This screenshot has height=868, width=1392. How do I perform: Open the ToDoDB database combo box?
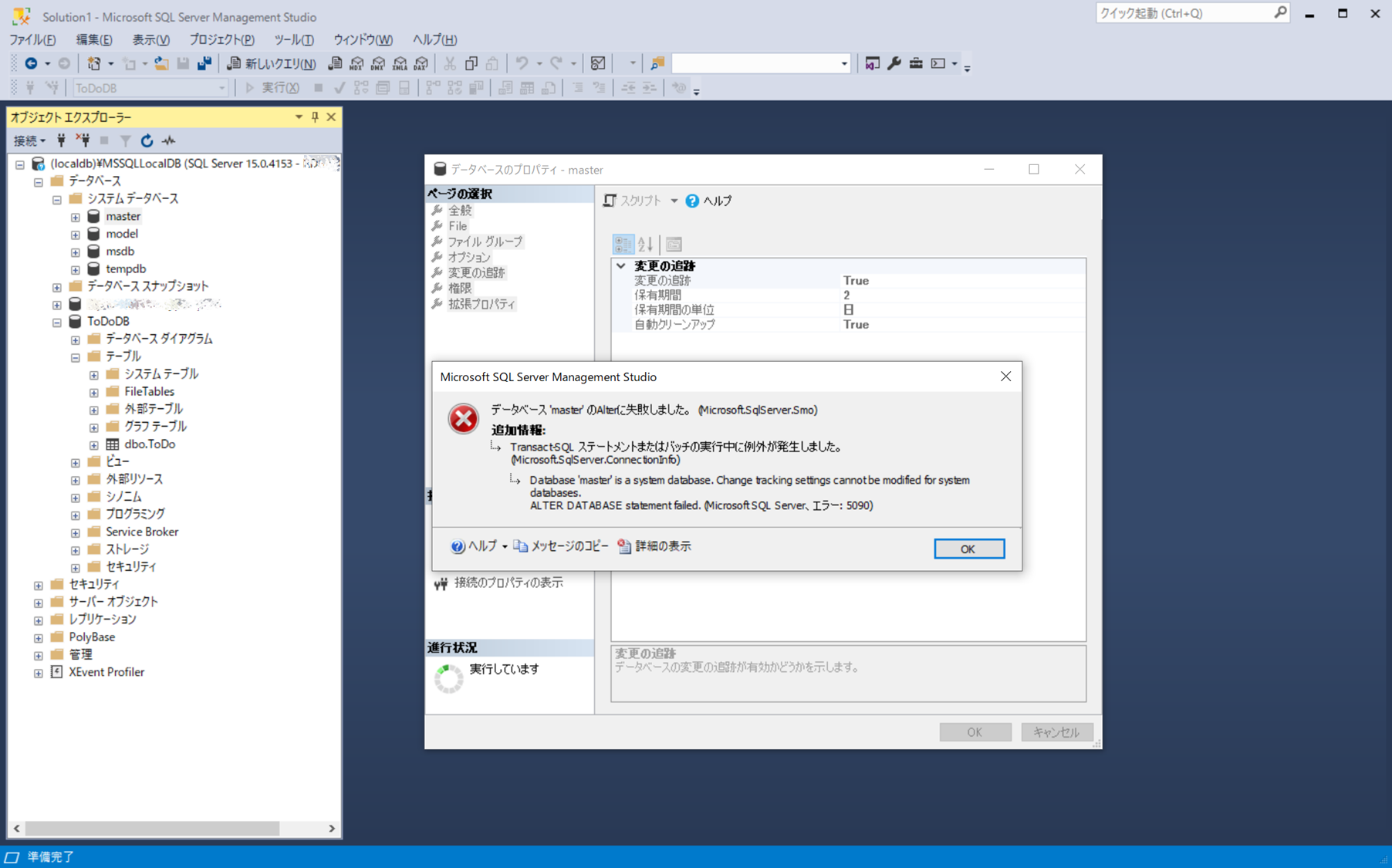click(x=150, y=88)
